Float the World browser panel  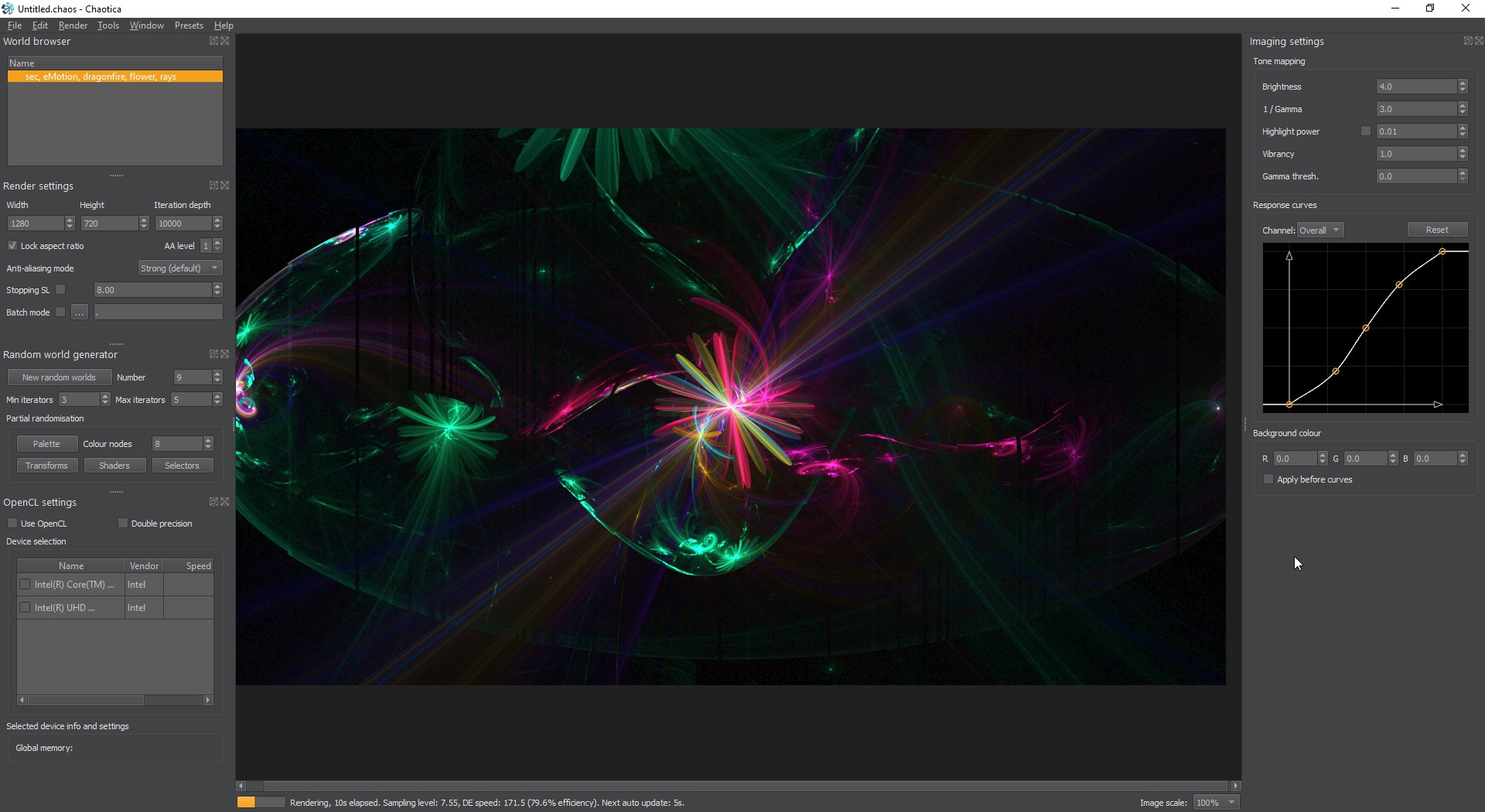click(213, 41)
